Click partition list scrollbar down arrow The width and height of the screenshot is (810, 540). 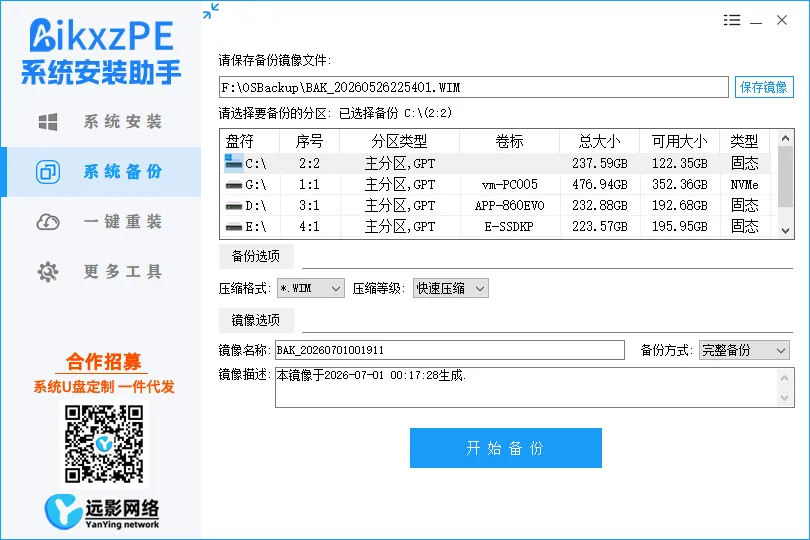coord(785,230)
